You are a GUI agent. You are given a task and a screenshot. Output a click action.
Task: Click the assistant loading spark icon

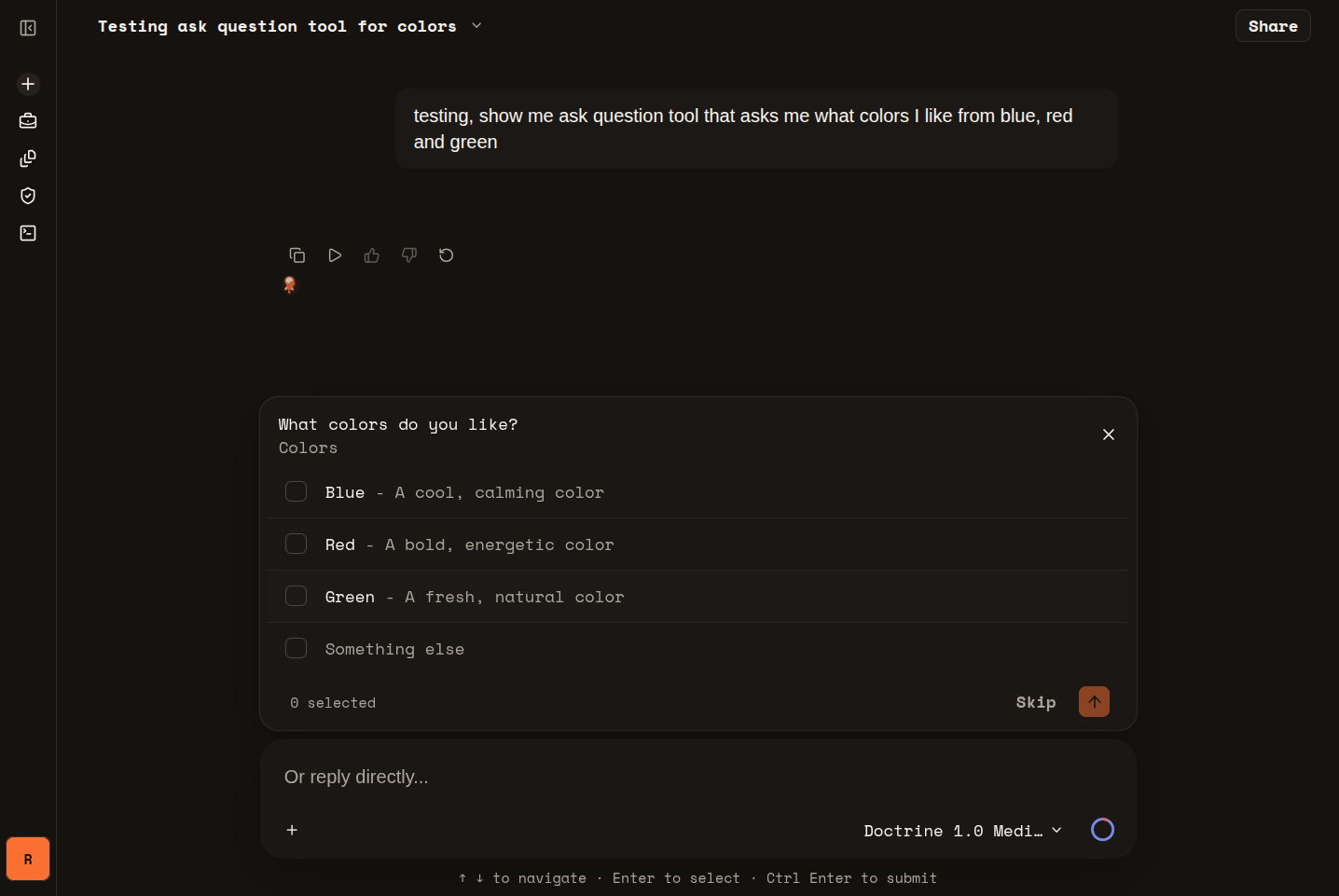tap(290, 285)
